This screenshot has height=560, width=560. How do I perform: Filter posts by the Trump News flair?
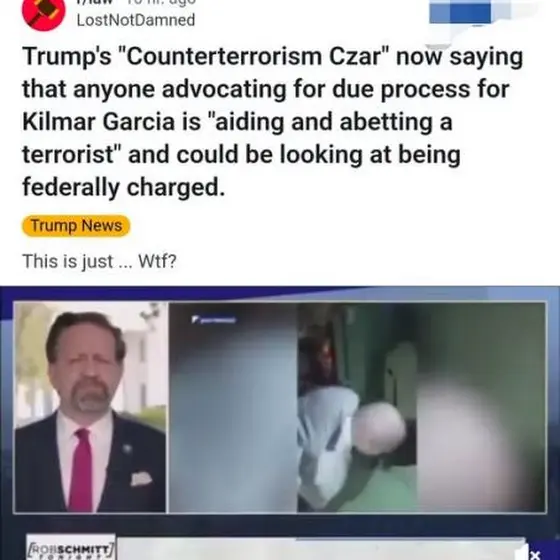[76, 226]
